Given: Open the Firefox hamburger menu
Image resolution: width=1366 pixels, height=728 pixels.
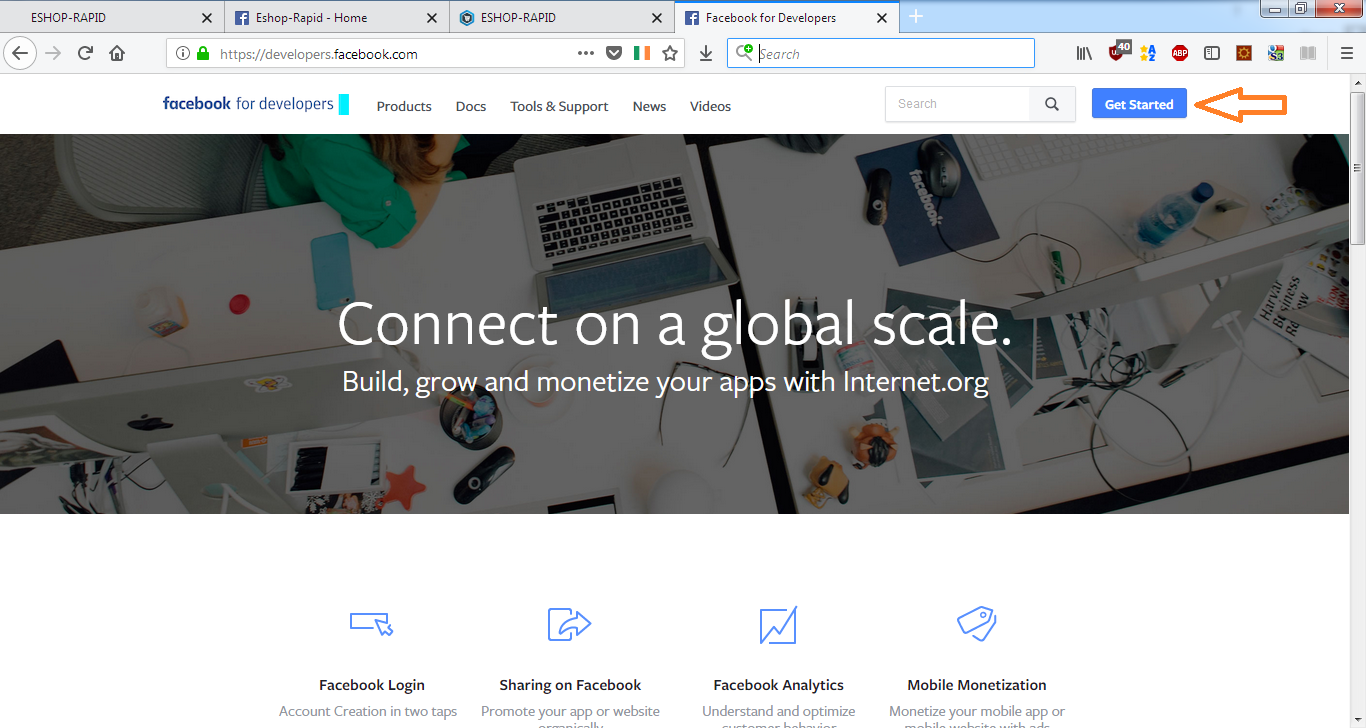Looking at the screenshot, I should point(1346,54).
